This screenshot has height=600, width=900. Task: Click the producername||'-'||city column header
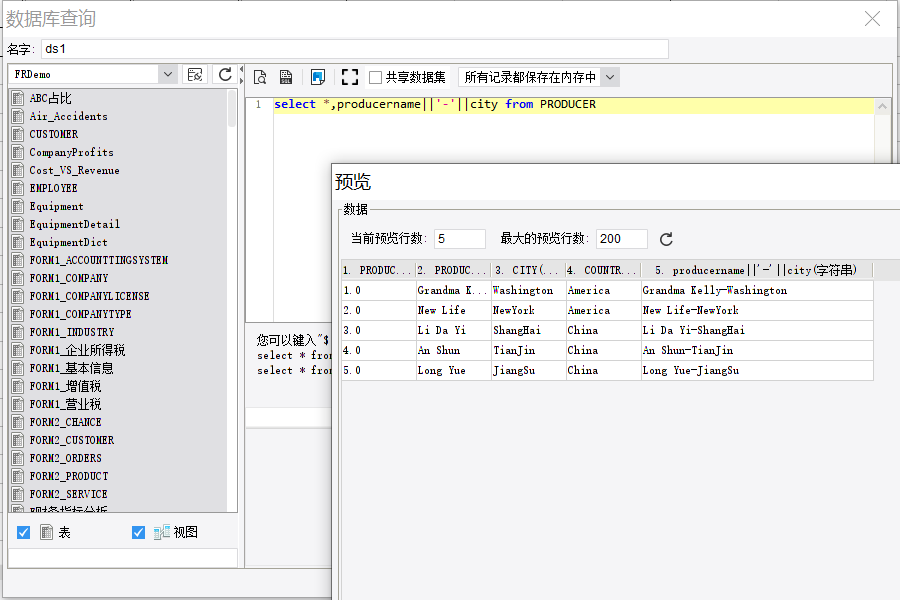pos(757,270)
